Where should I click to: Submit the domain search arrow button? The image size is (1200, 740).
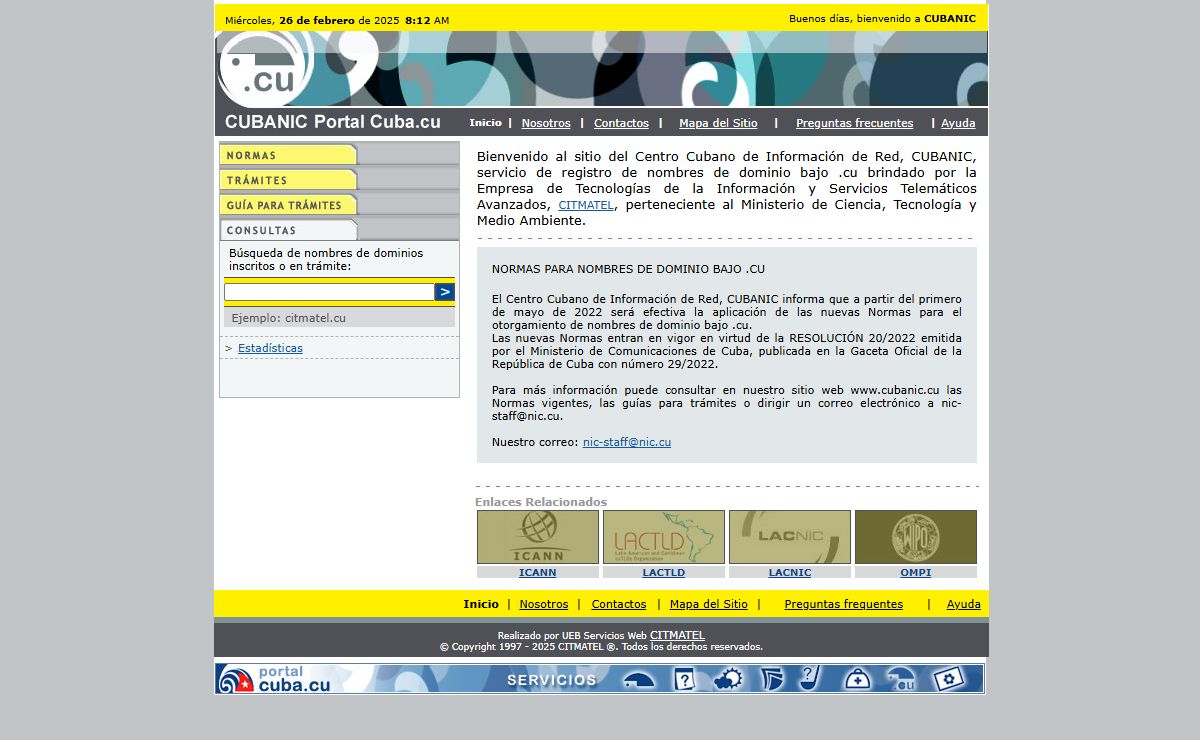[444, 292]
